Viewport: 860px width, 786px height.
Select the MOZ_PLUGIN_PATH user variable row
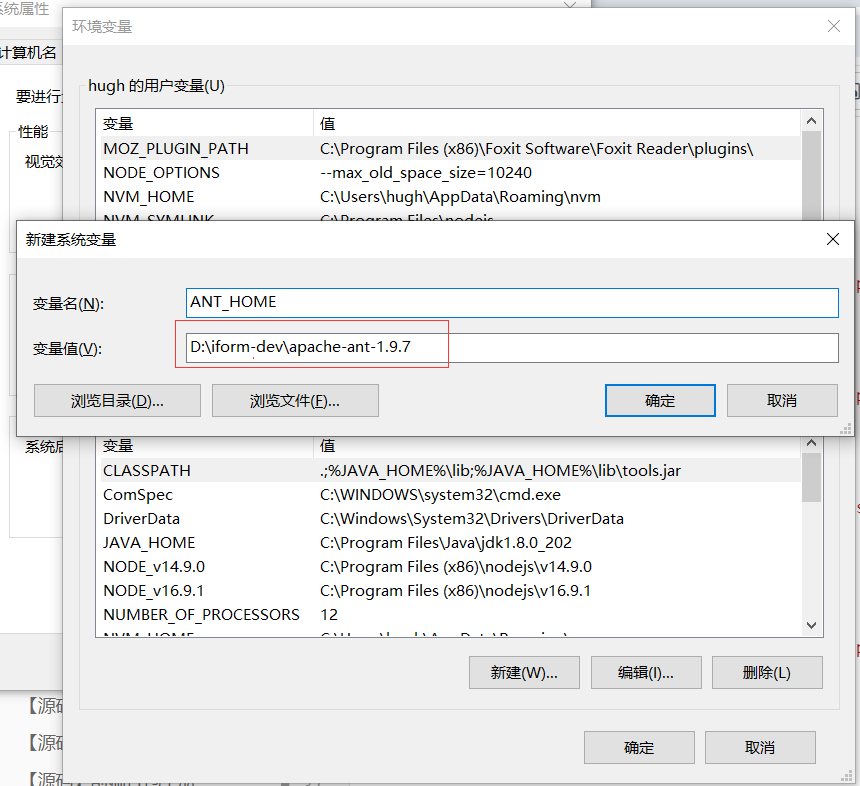point(176,149)
